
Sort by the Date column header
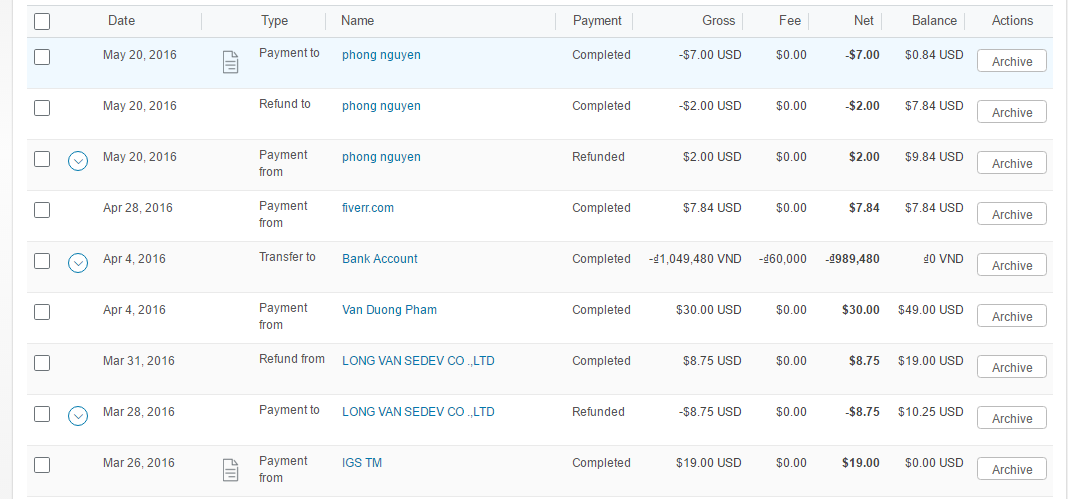(121, 21)
